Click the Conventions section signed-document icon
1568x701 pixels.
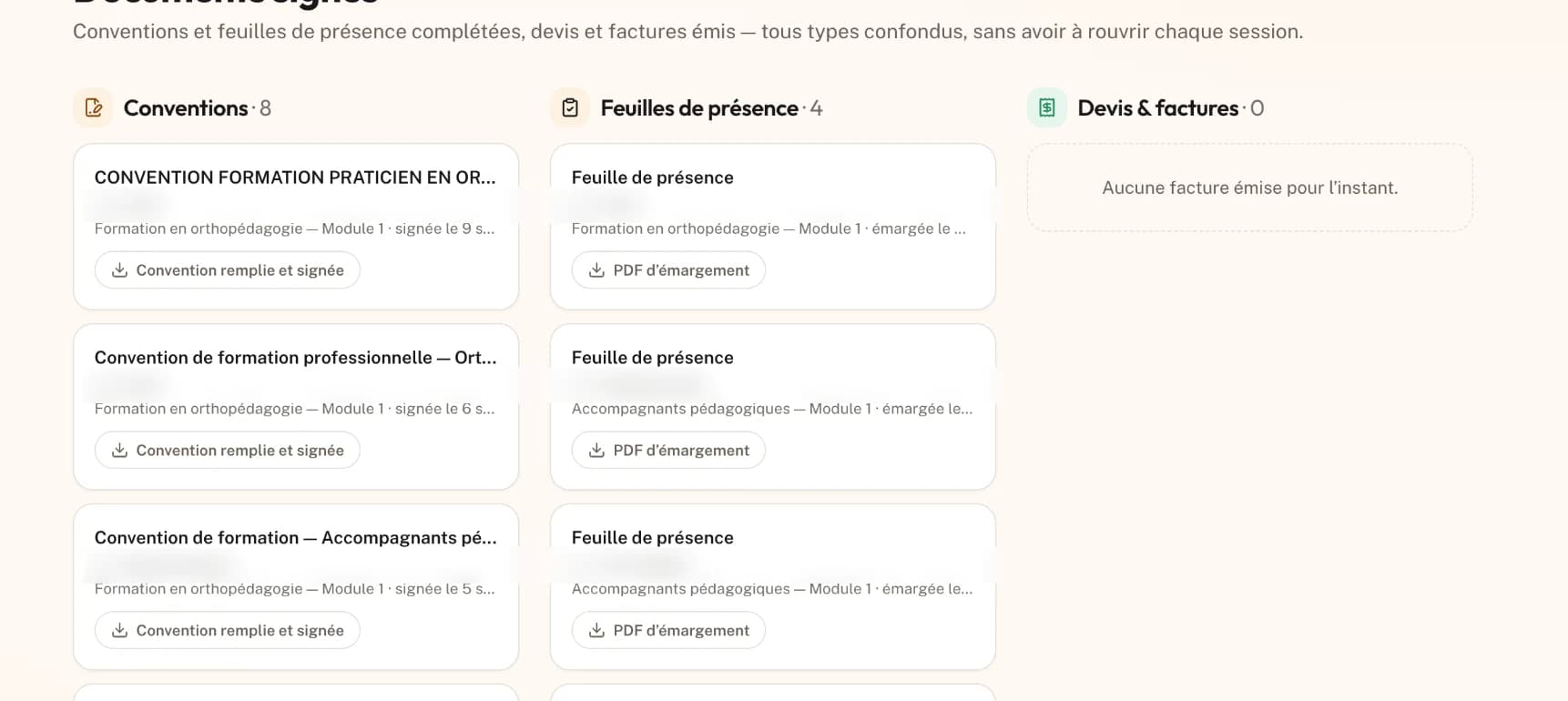(93, 108)
